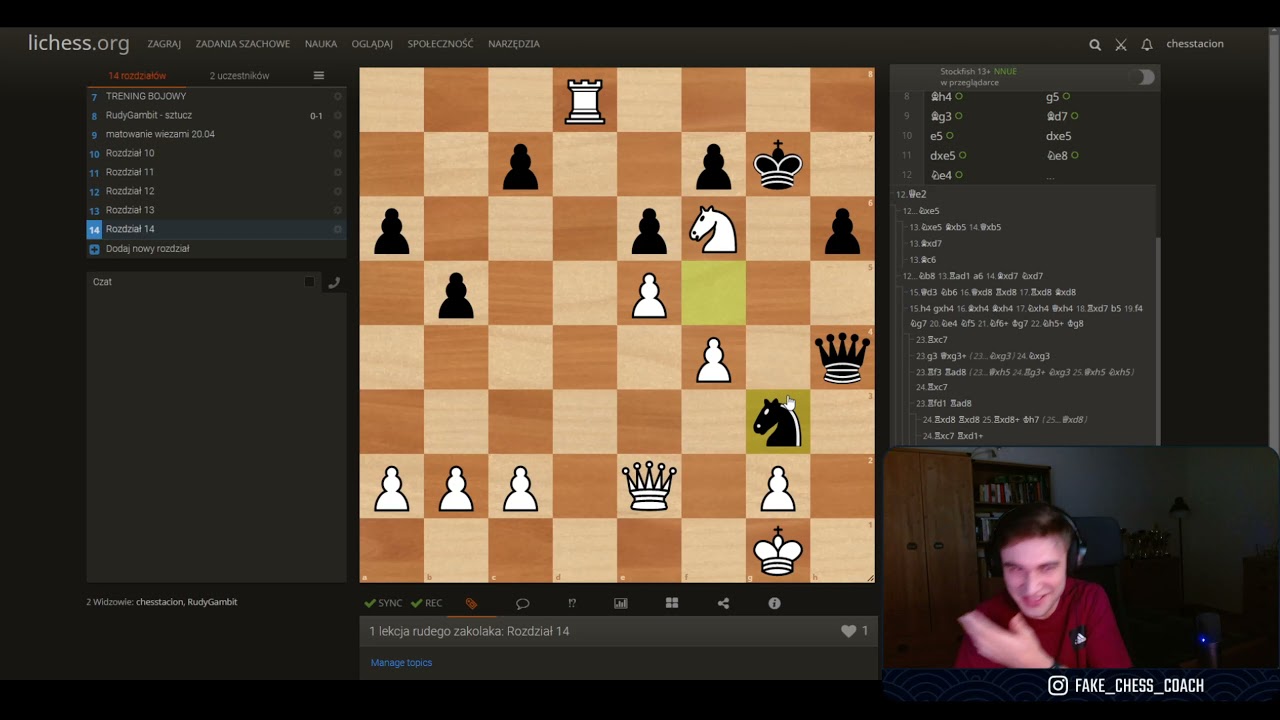
Task: Click the white knight on f6
Action: pyautogui.click(x=714, y=229)
